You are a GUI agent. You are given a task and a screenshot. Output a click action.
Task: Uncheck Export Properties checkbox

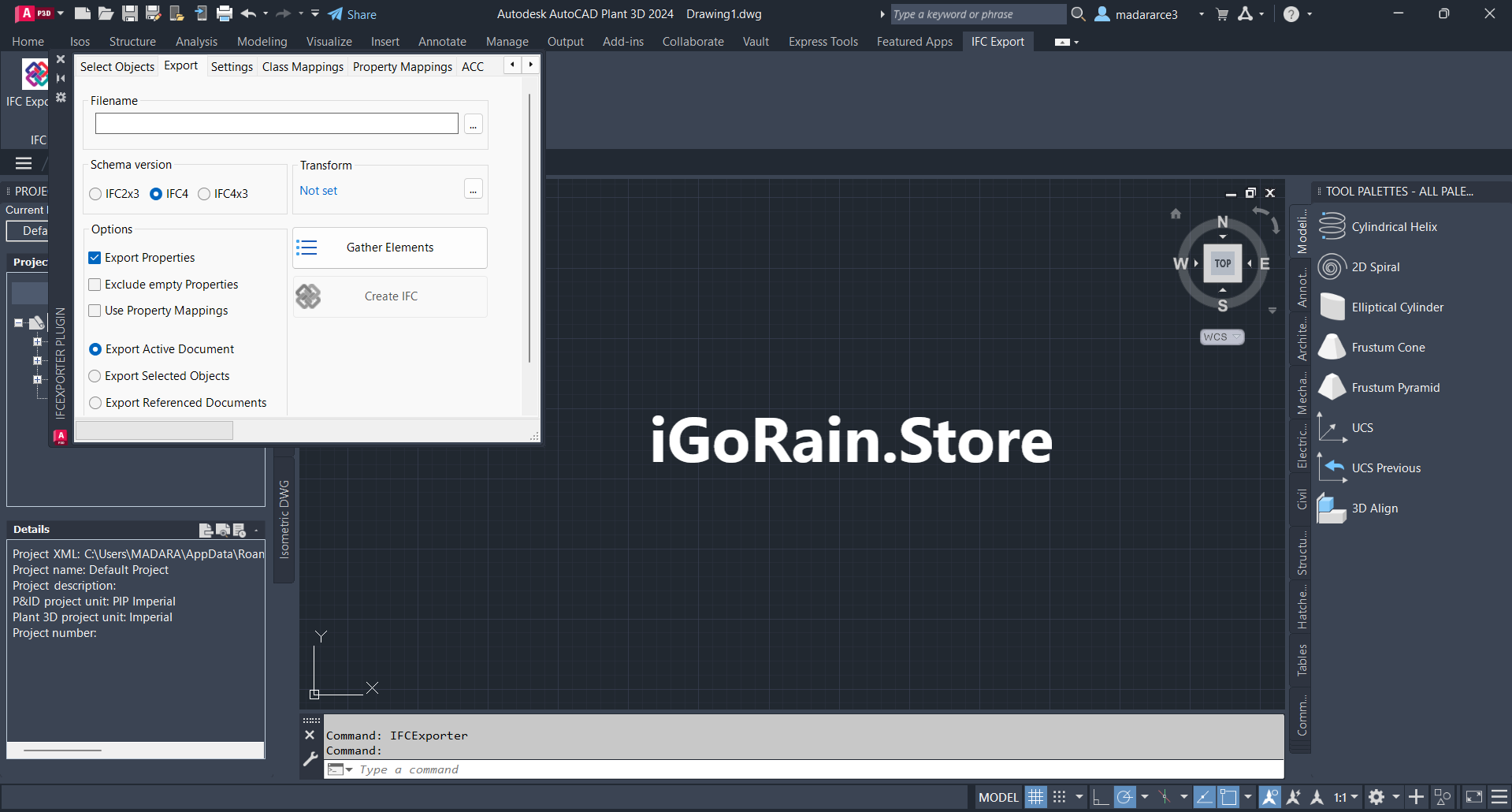pyautogui.click(x=95, y=258)
